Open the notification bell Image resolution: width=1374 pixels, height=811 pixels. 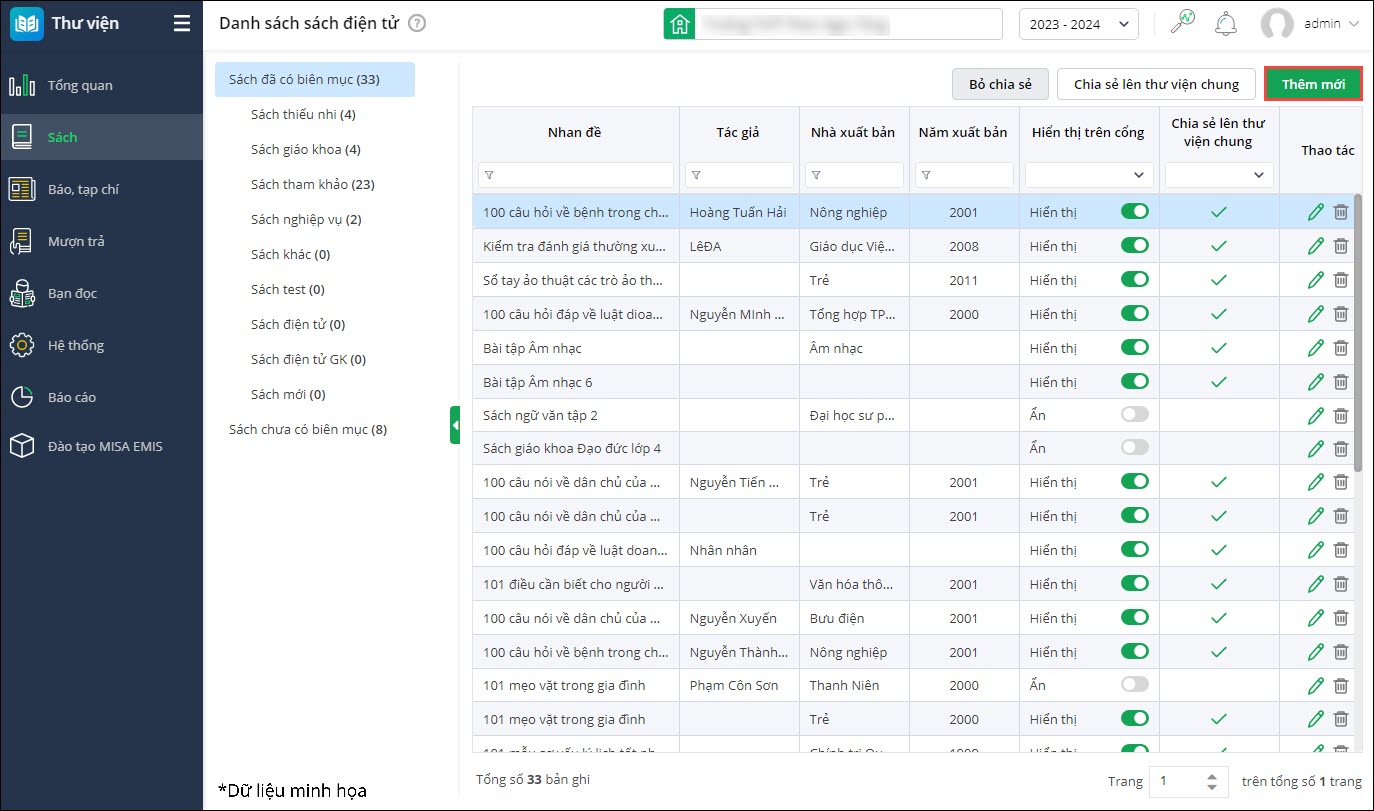point(1225,24)
